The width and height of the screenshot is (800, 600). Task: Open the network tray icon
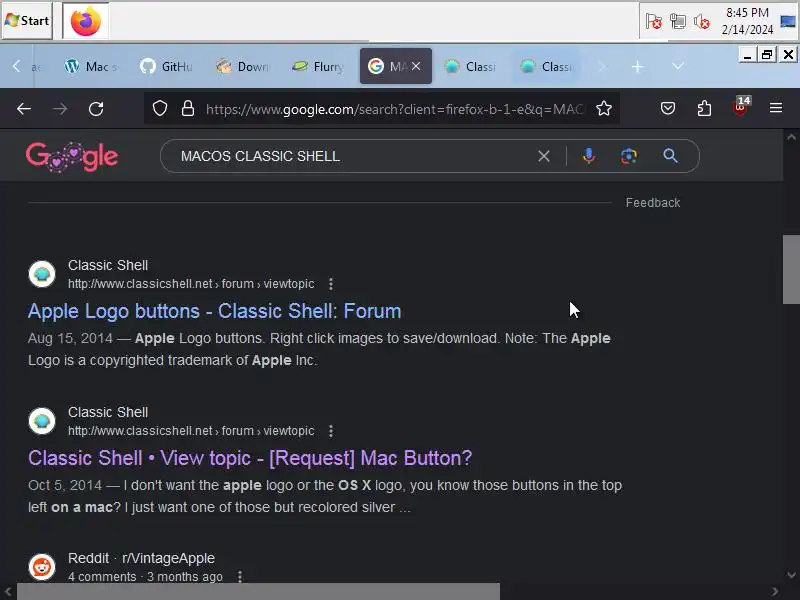pyautogui.click(x=678, y=21)
